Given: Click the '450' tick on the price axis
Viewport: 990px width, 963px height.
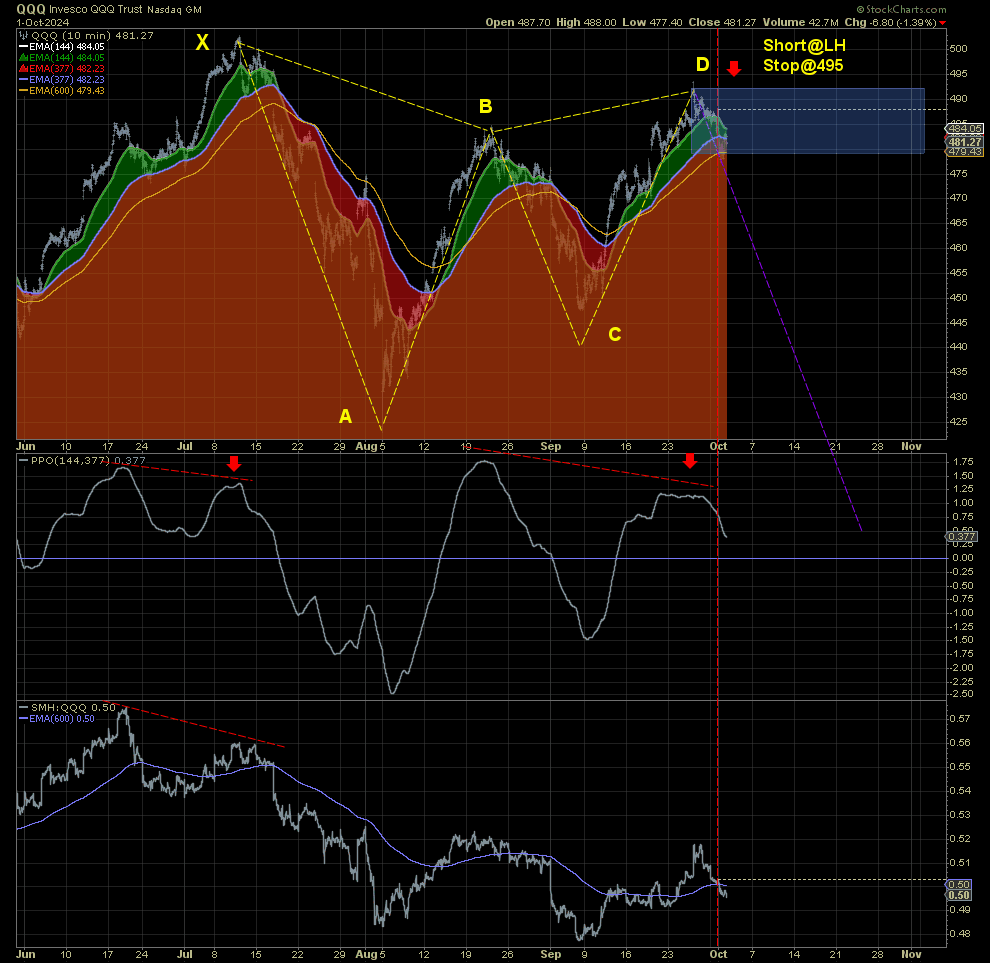Looking at the screenshot, I should 958,297.
